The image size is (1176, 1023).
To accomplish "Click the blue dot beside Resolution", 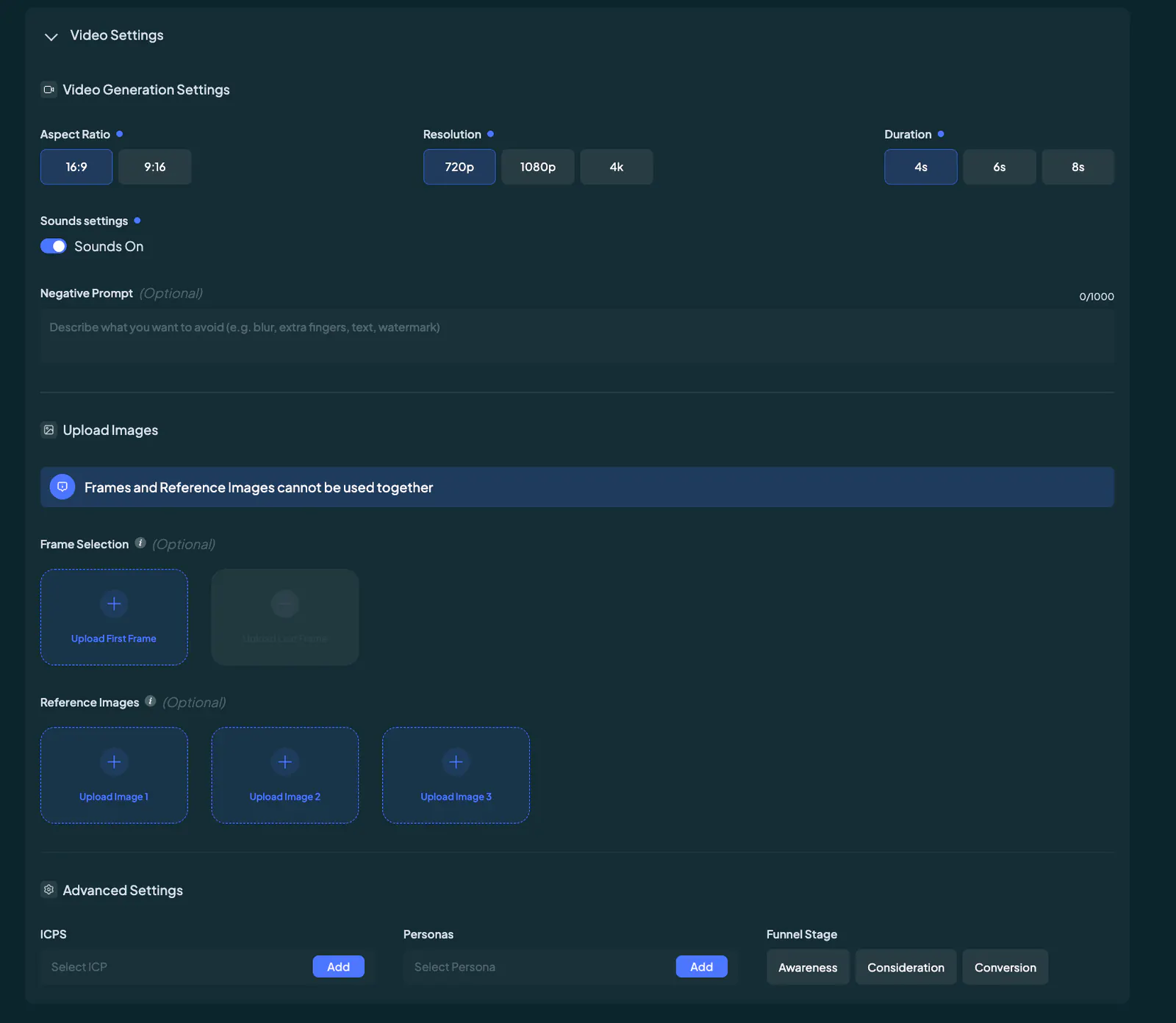I will click(x=490, y=134).
